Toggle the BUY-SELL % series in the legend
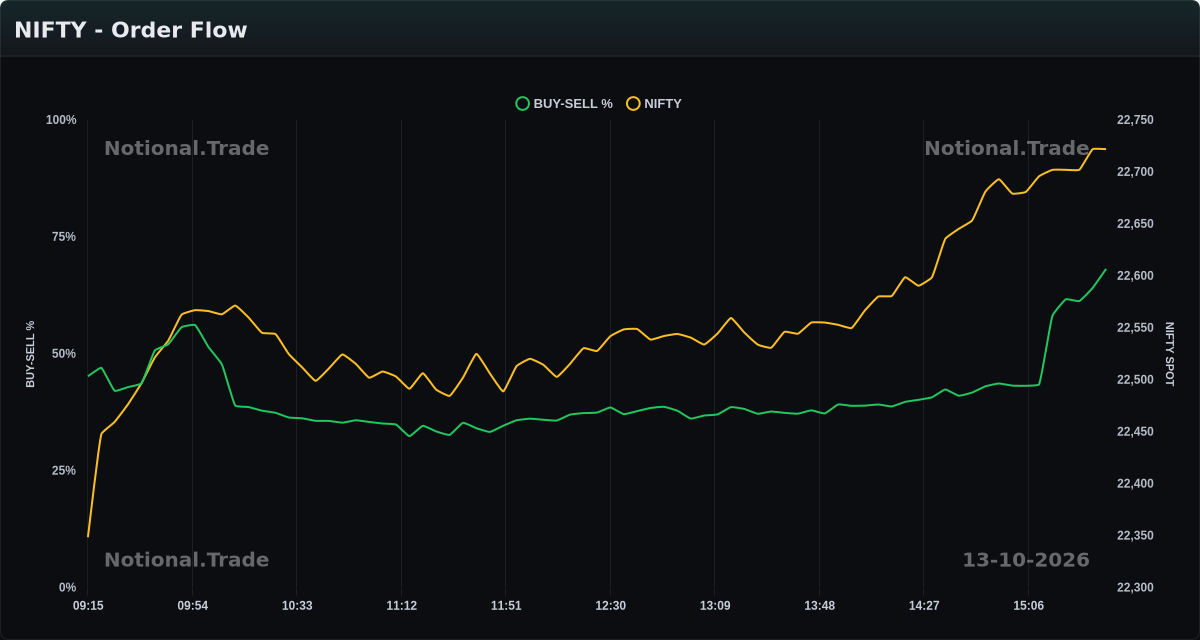 point(564,103)
